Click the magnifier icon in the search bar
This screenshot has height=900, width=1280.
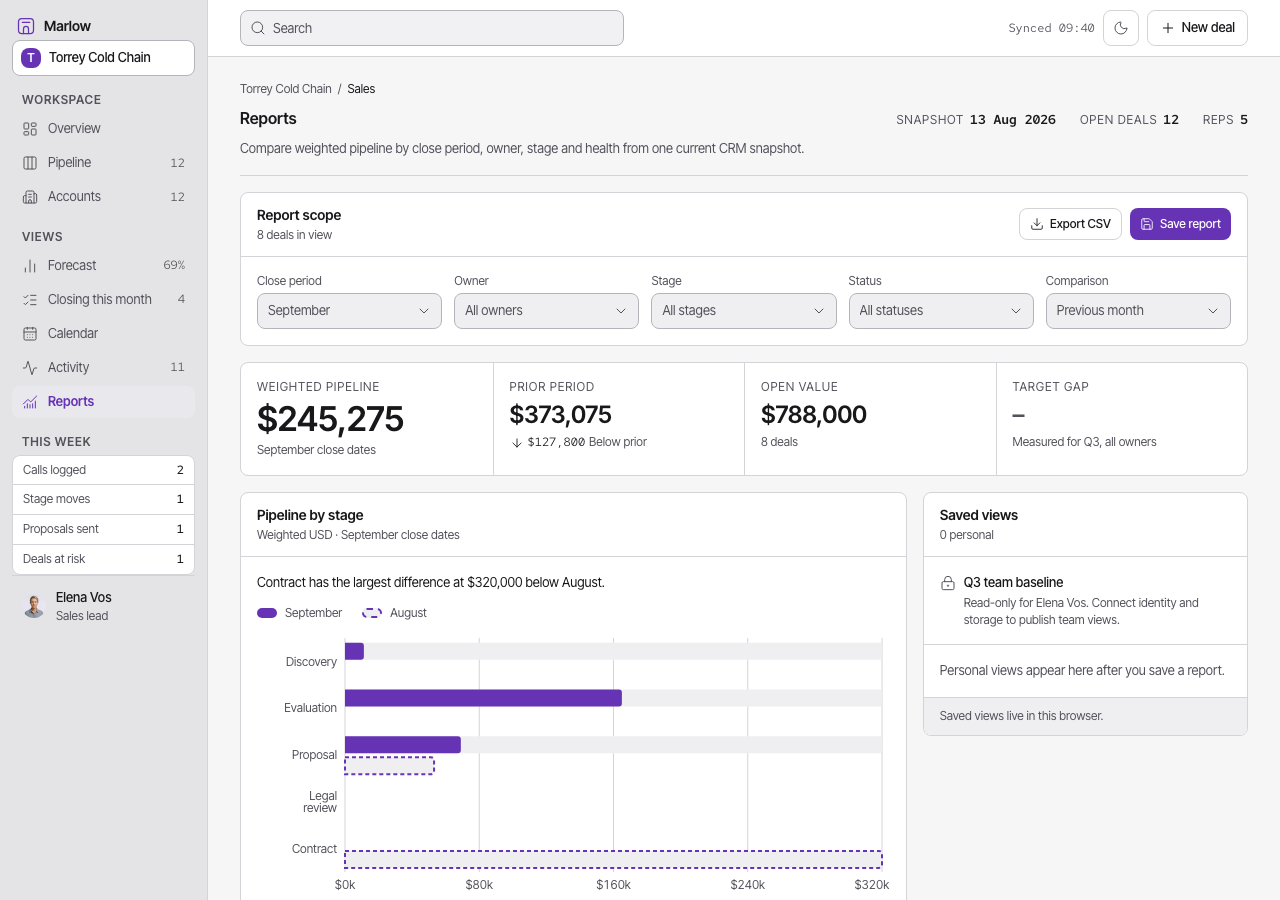(x=258, y=28)
